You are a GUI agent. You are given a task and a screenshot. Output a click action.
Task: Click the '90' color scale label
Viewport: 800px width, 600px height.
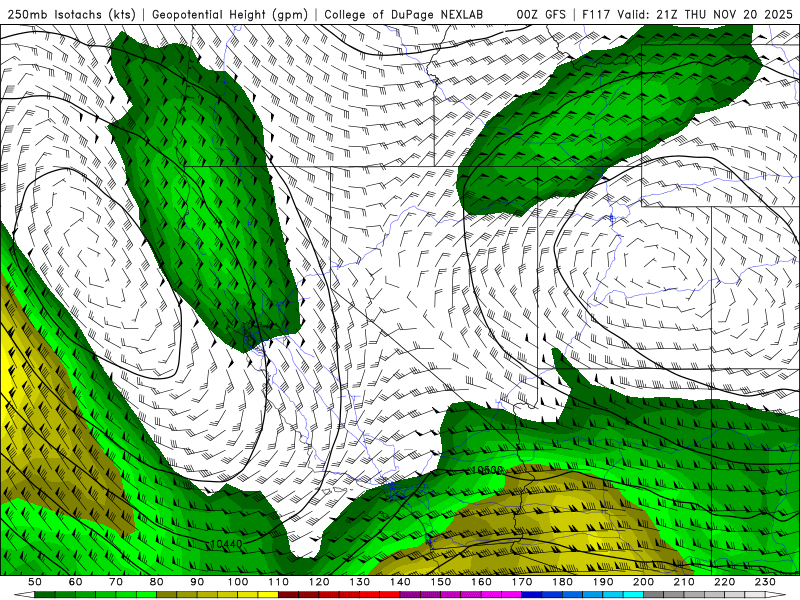tap(197, 582)
